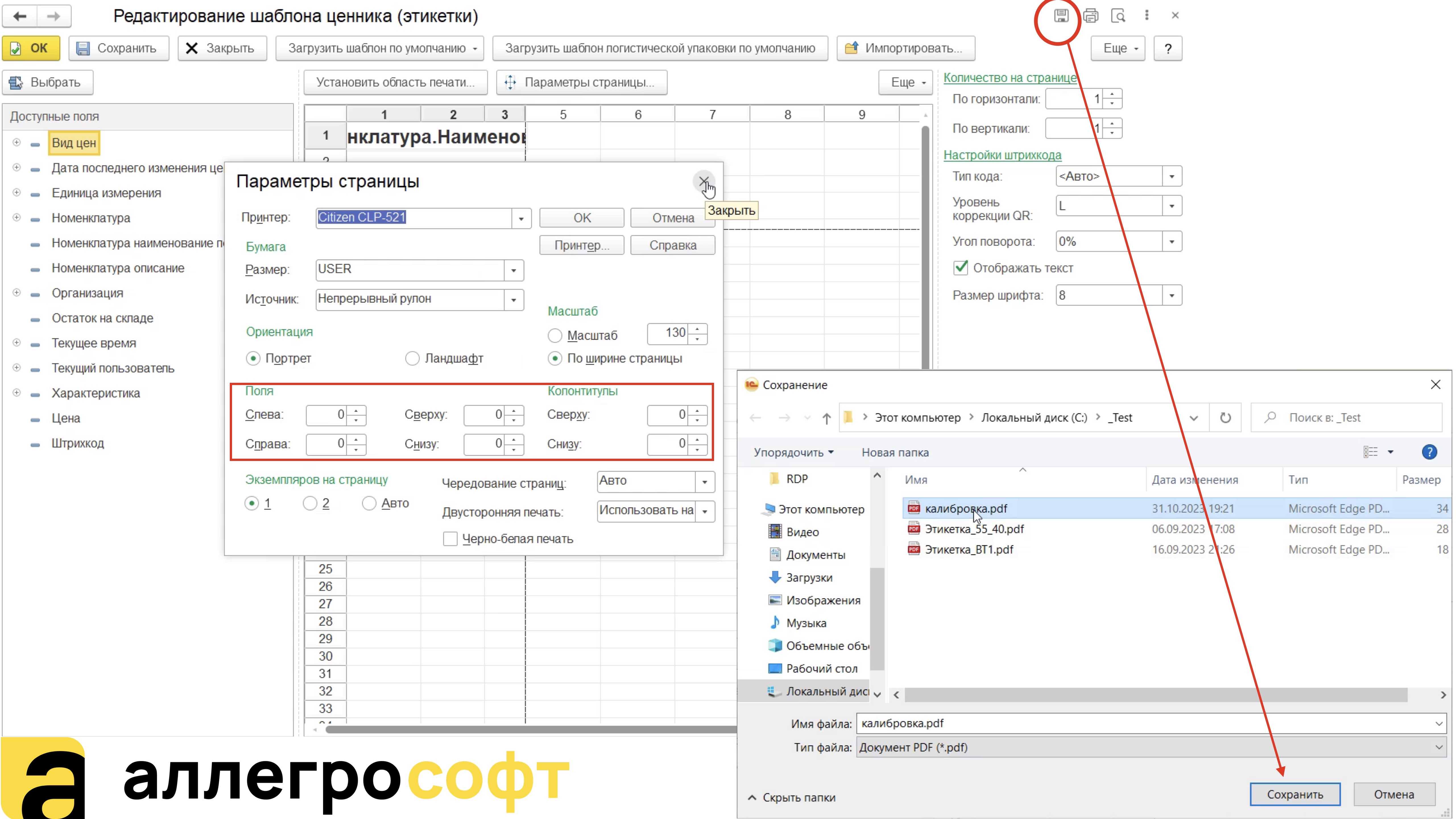The image size is (1456, 819).
Task: Open the Тип кода dropdown
Action: pyautogui.click(x=1171, y=176)
